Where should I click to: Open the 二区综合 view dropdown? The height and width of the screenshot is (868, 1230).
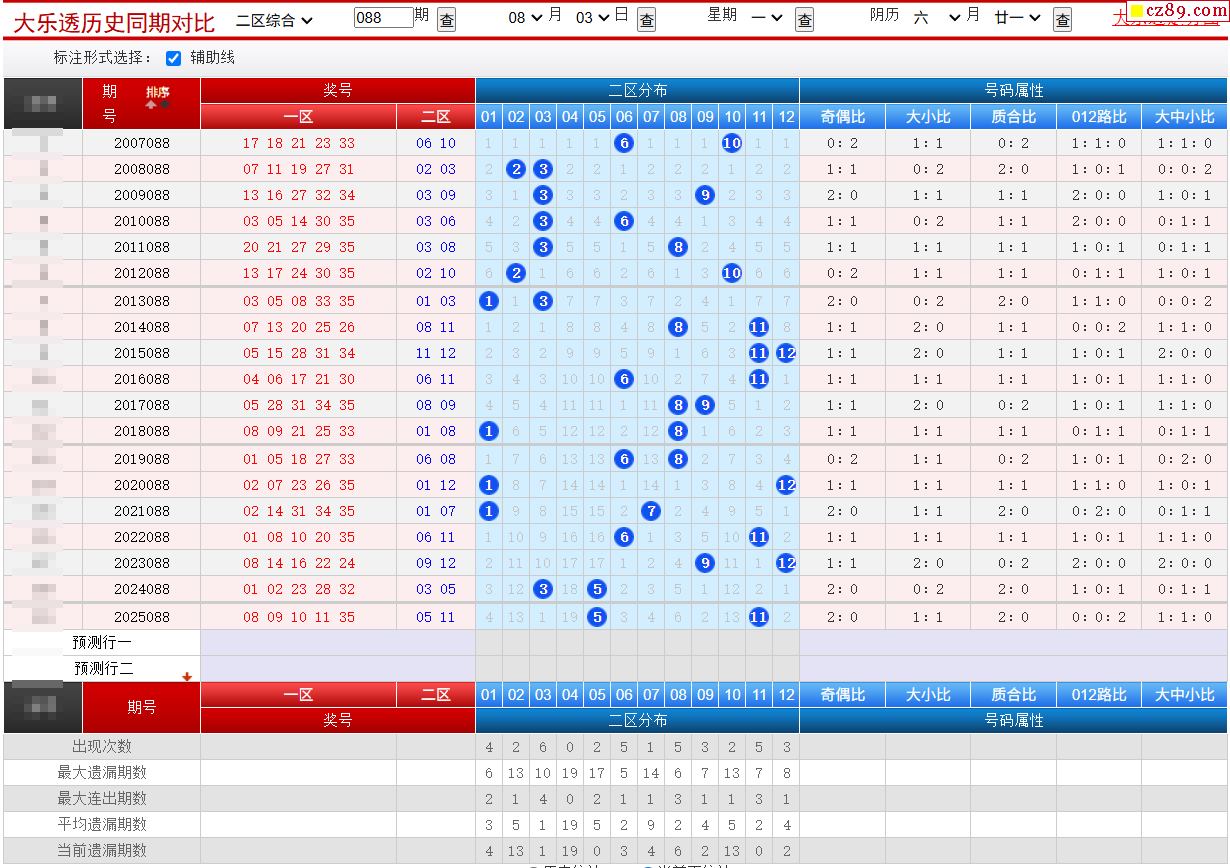point(275,19)
